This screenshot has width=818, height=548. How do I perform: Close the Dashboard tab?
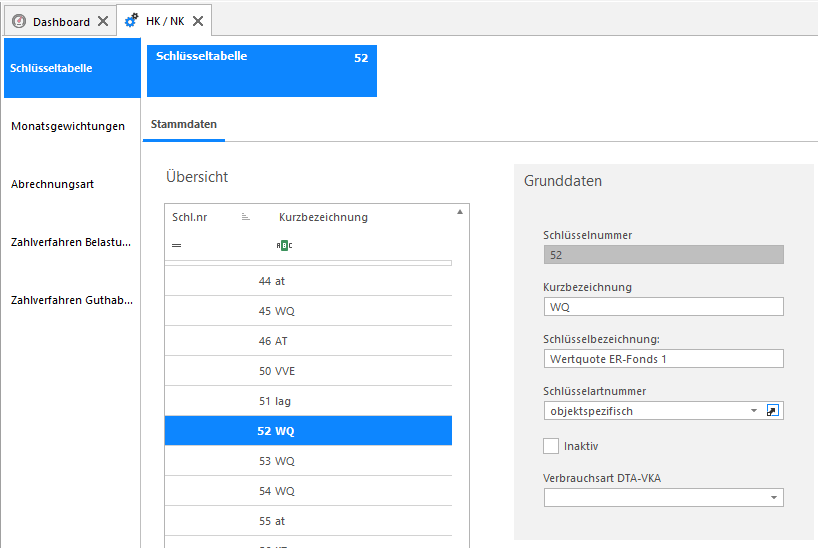click(x=103, y=21)
